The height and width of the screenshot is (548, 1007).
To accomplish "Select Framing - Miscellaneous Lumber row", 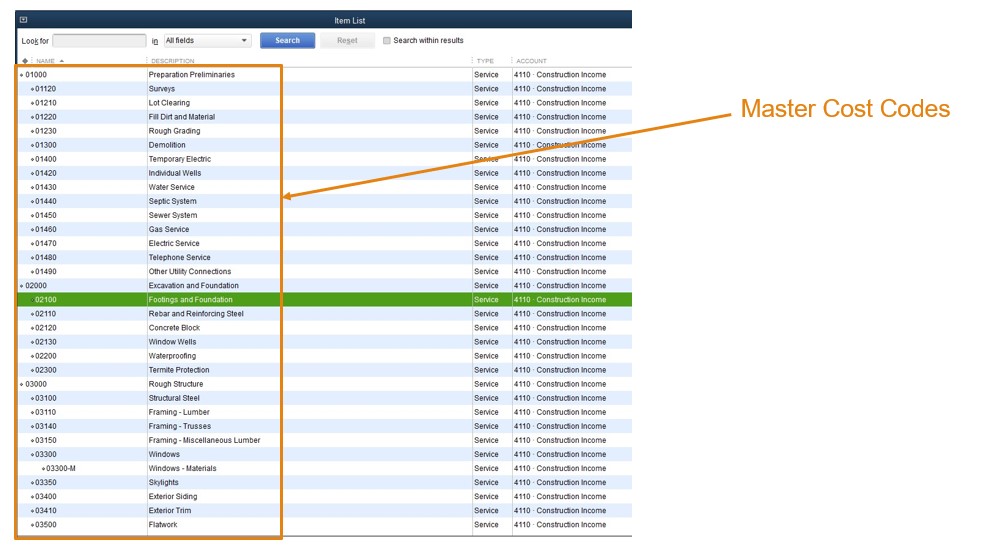I will (324, 441).
